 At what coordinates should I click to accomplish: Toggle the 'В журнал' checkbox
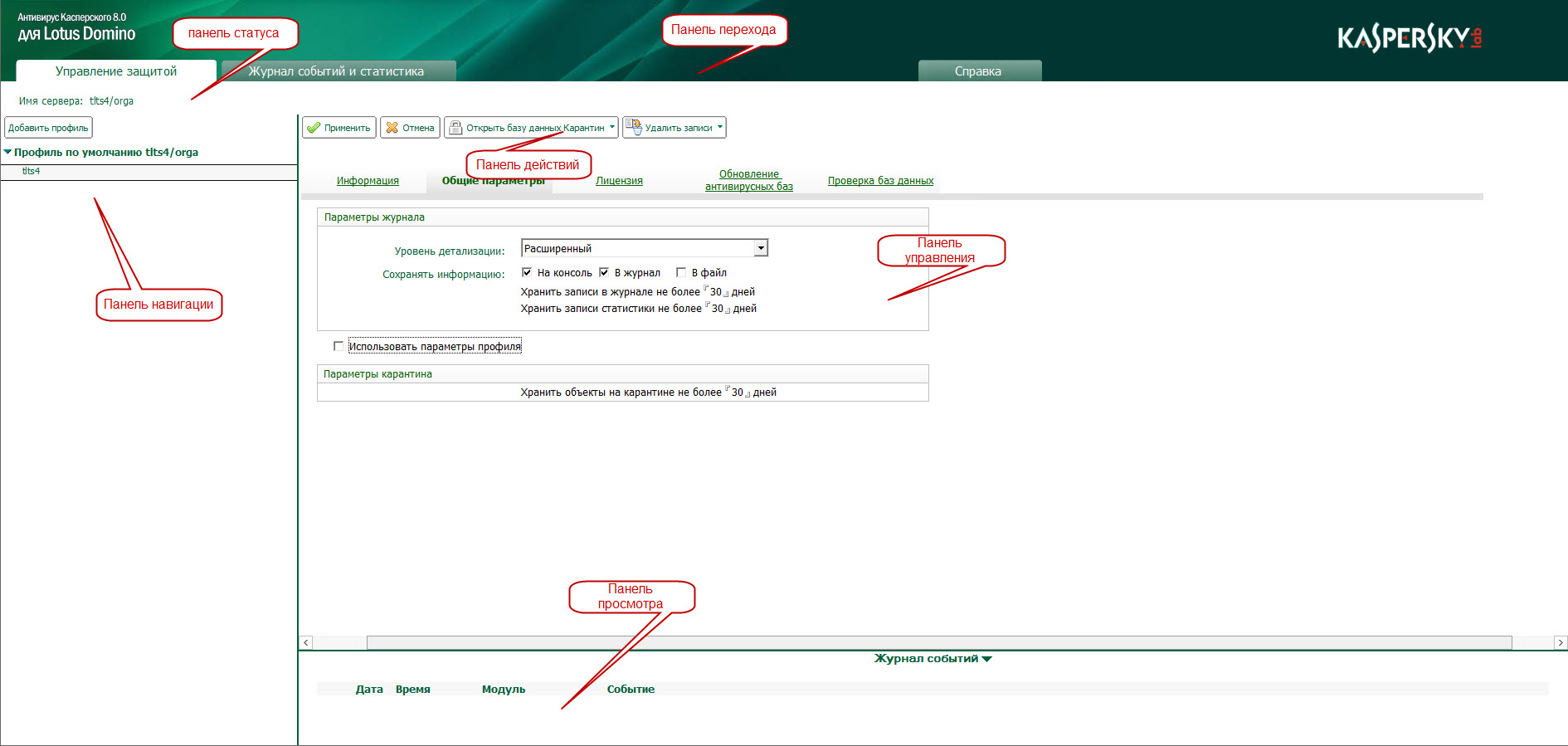coord(604,272)
